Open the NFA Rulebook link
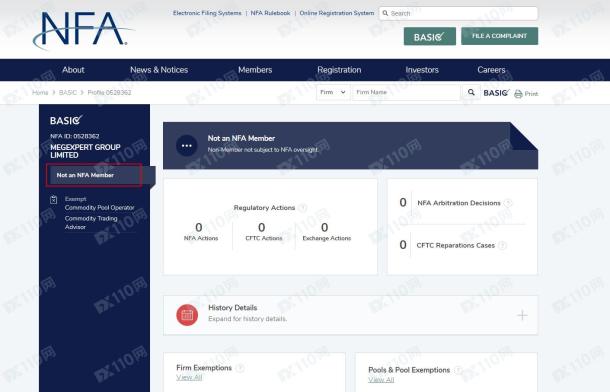This screenshot has height=392, width=610. pyautogui.click(x=270, y=13)
